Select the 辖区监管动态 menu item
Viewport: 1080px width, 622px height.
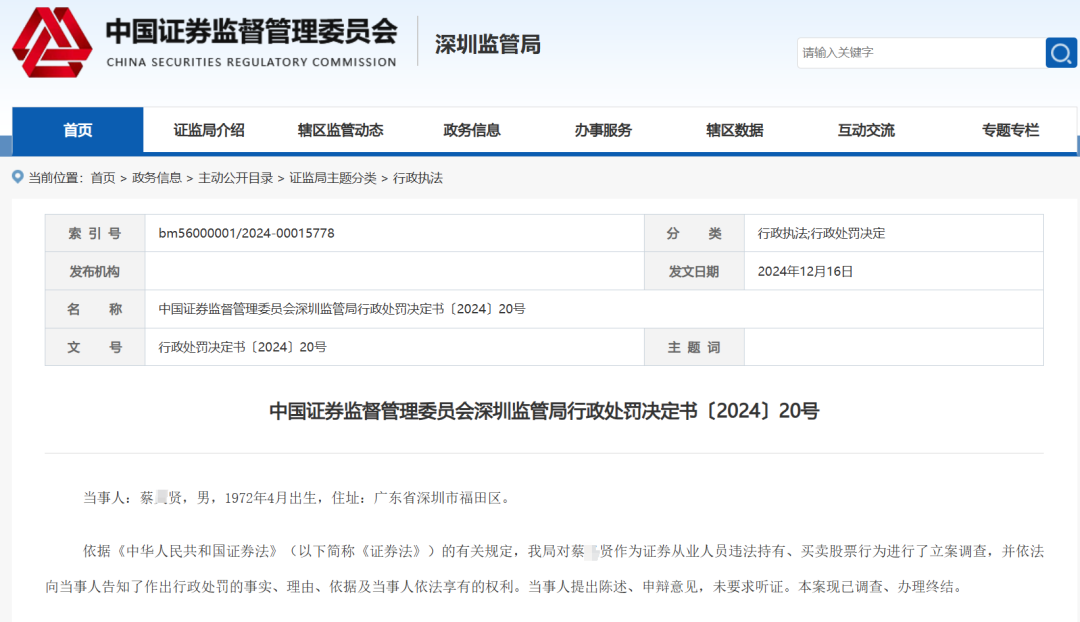click(x=340, y=130)
